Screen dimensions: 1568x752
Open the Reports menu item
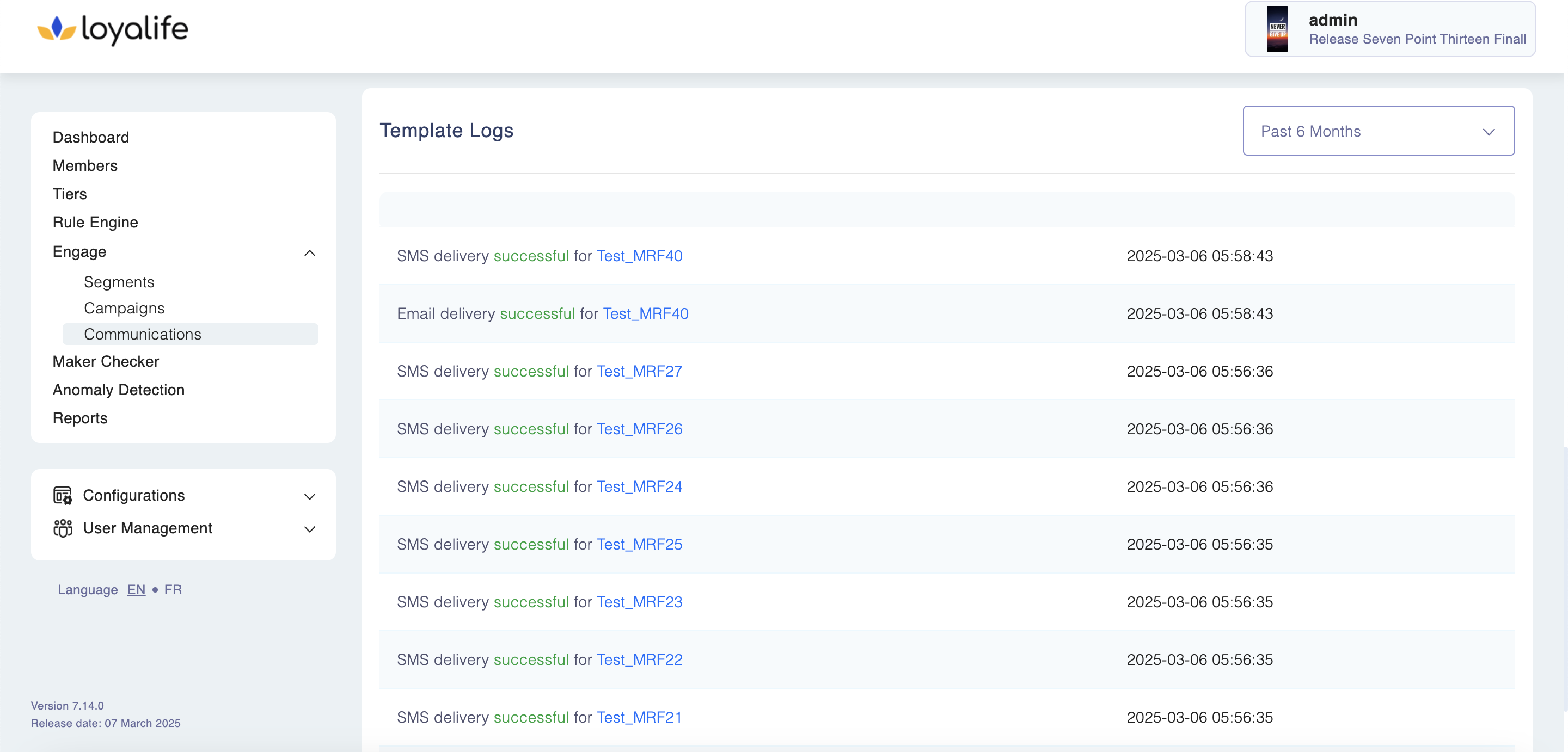point(79,418)
